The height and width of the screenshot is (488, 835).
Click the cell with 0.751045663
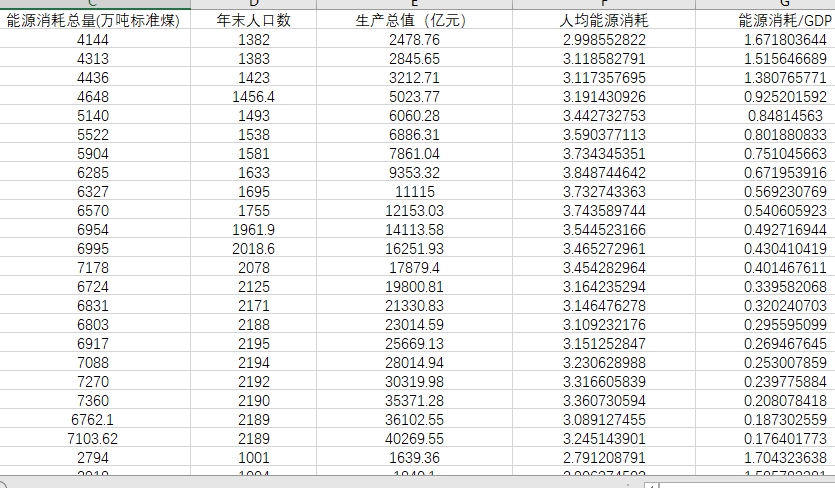(765, 153)
